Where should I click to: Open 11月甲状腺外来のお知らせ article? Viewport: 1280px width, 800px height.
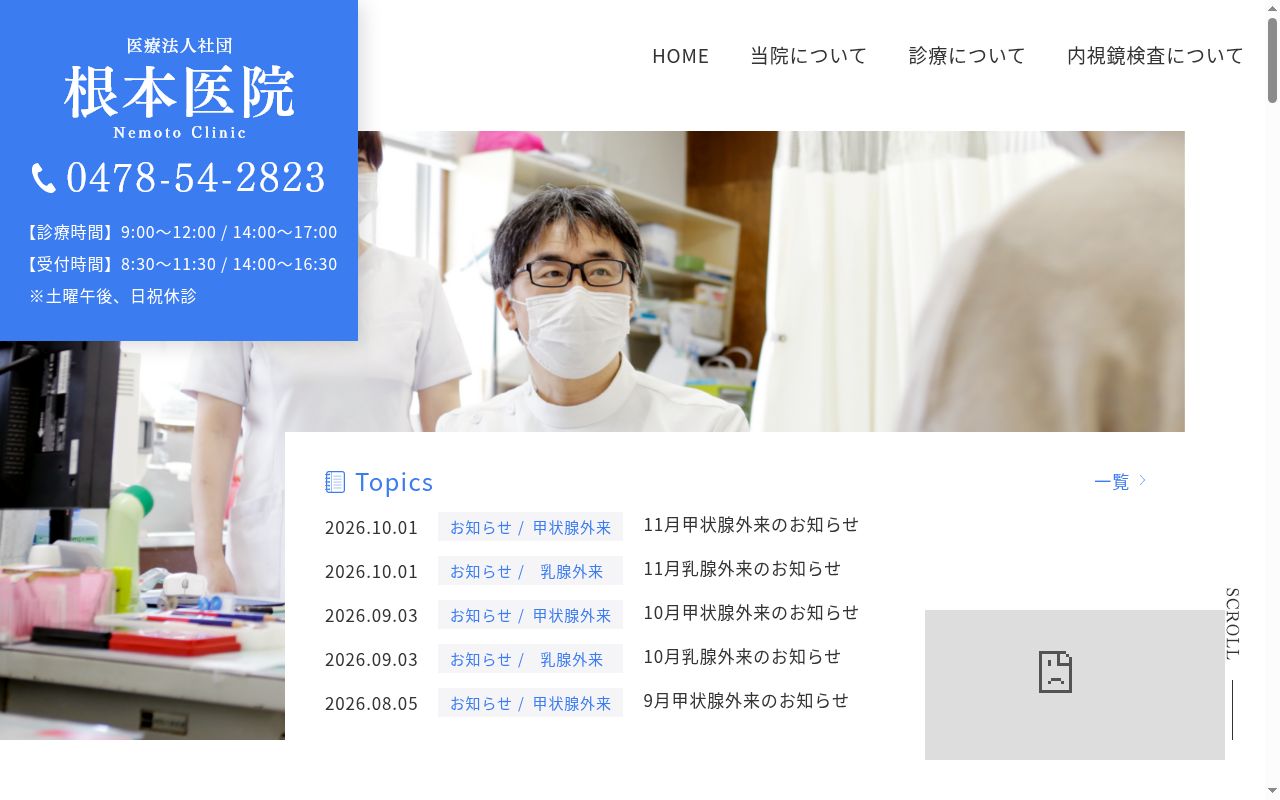coord(751,524)
